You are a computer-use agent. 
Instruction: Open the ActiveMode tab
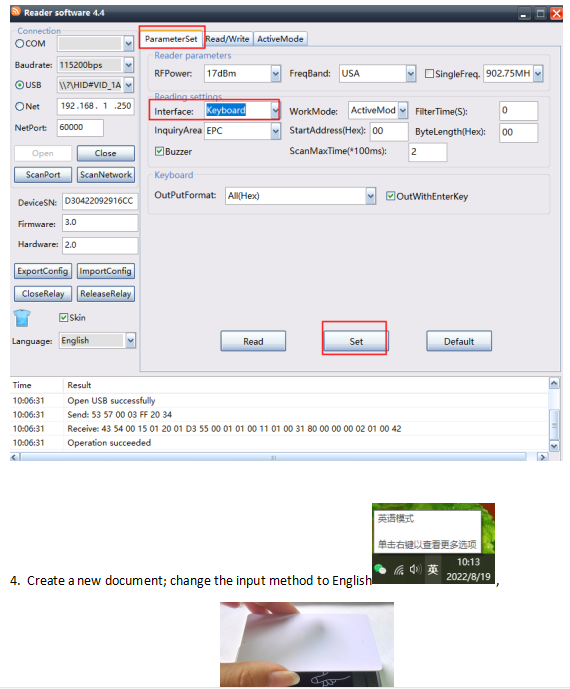point(280,39)
